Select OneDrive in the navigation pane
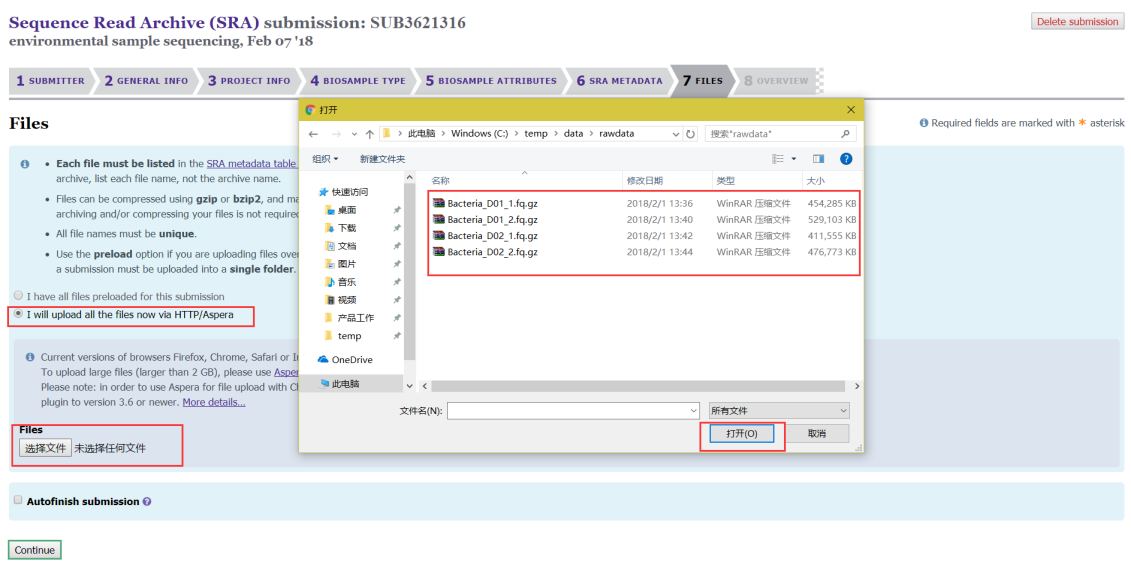 (x=351, y=360)
